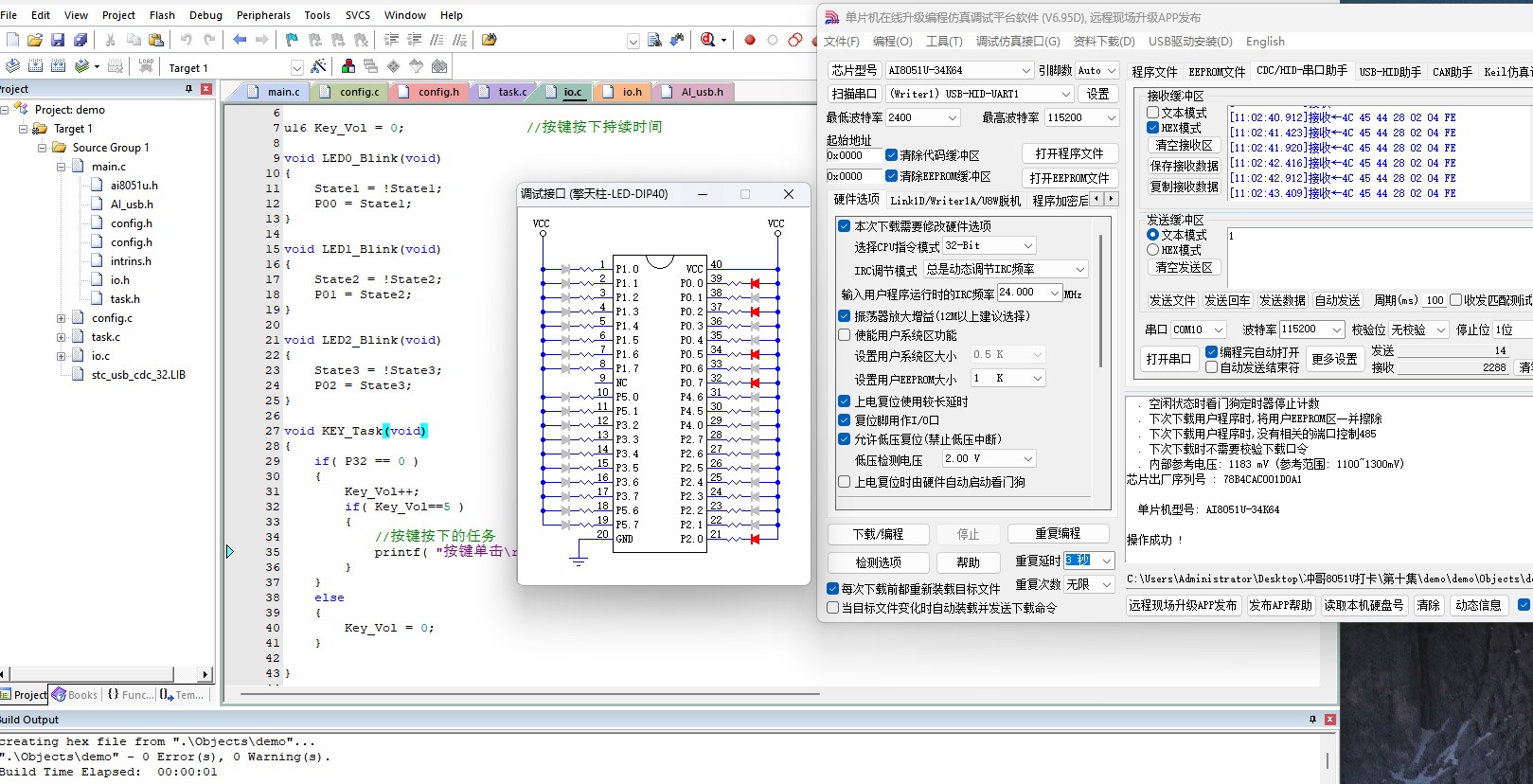Click the Open file folder icon
The height and width of the screenshot is (784, 1533).
[x=35, y=40]
